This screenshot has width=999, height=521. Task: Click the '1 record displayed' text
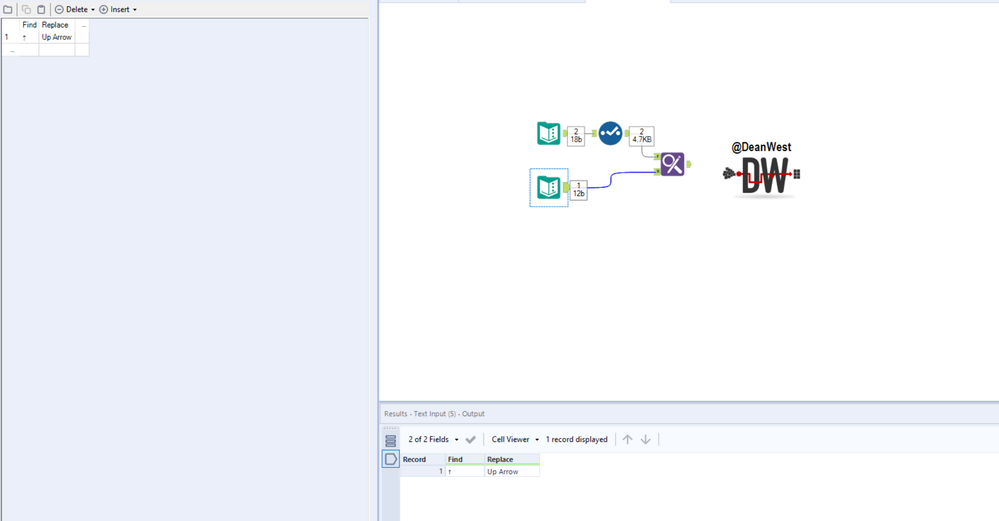click(577, 439)
